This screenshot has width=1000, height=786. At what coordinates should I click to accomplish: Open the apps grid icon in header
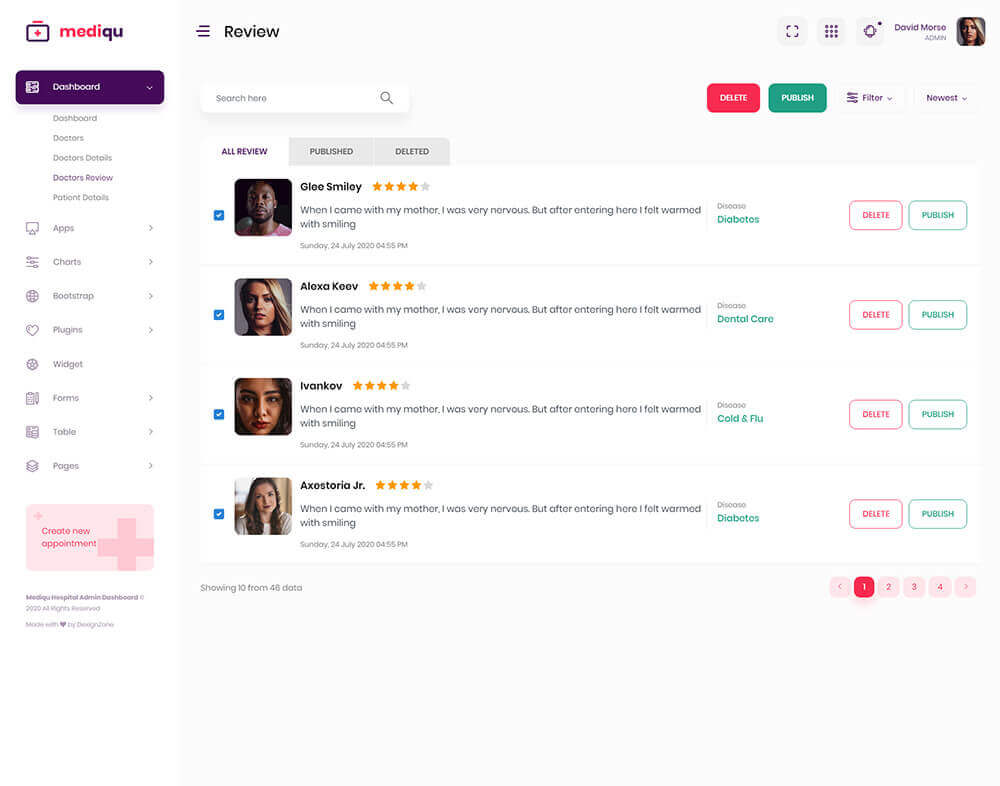(831, 31)
